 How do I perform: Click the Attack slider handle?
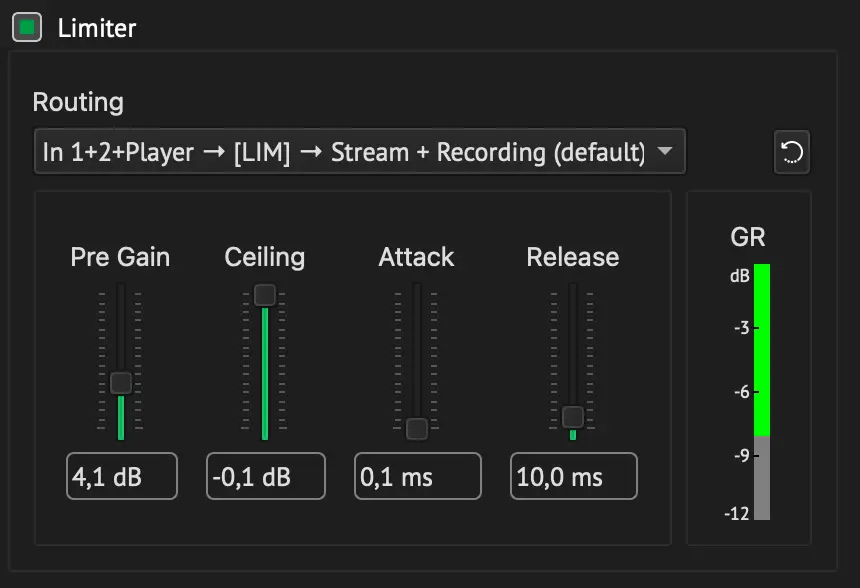tap(417, 429)
